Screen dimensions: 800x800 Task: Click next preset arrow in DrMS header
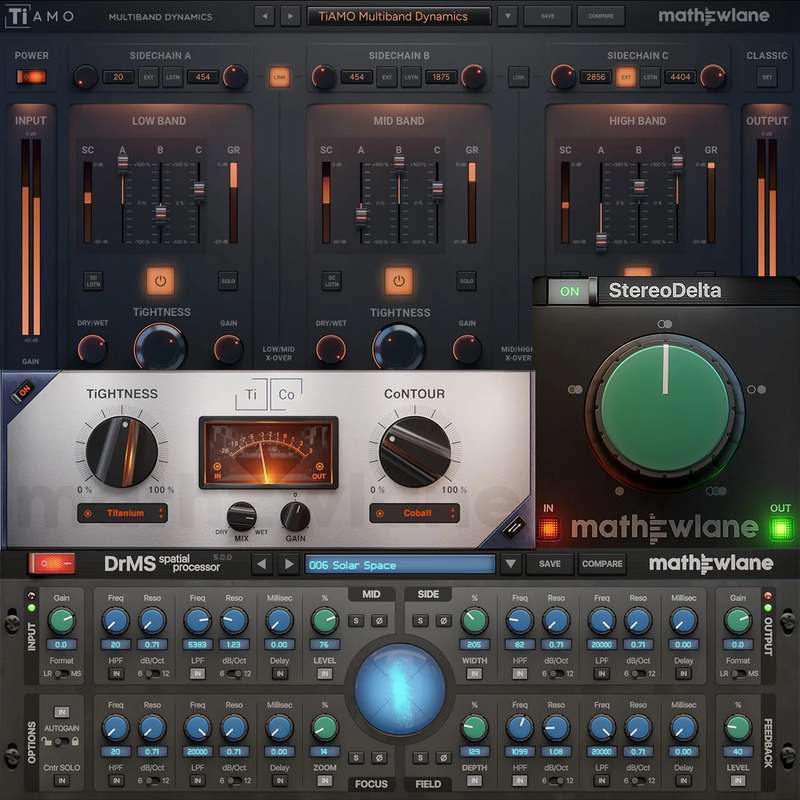tap(288, 564)
